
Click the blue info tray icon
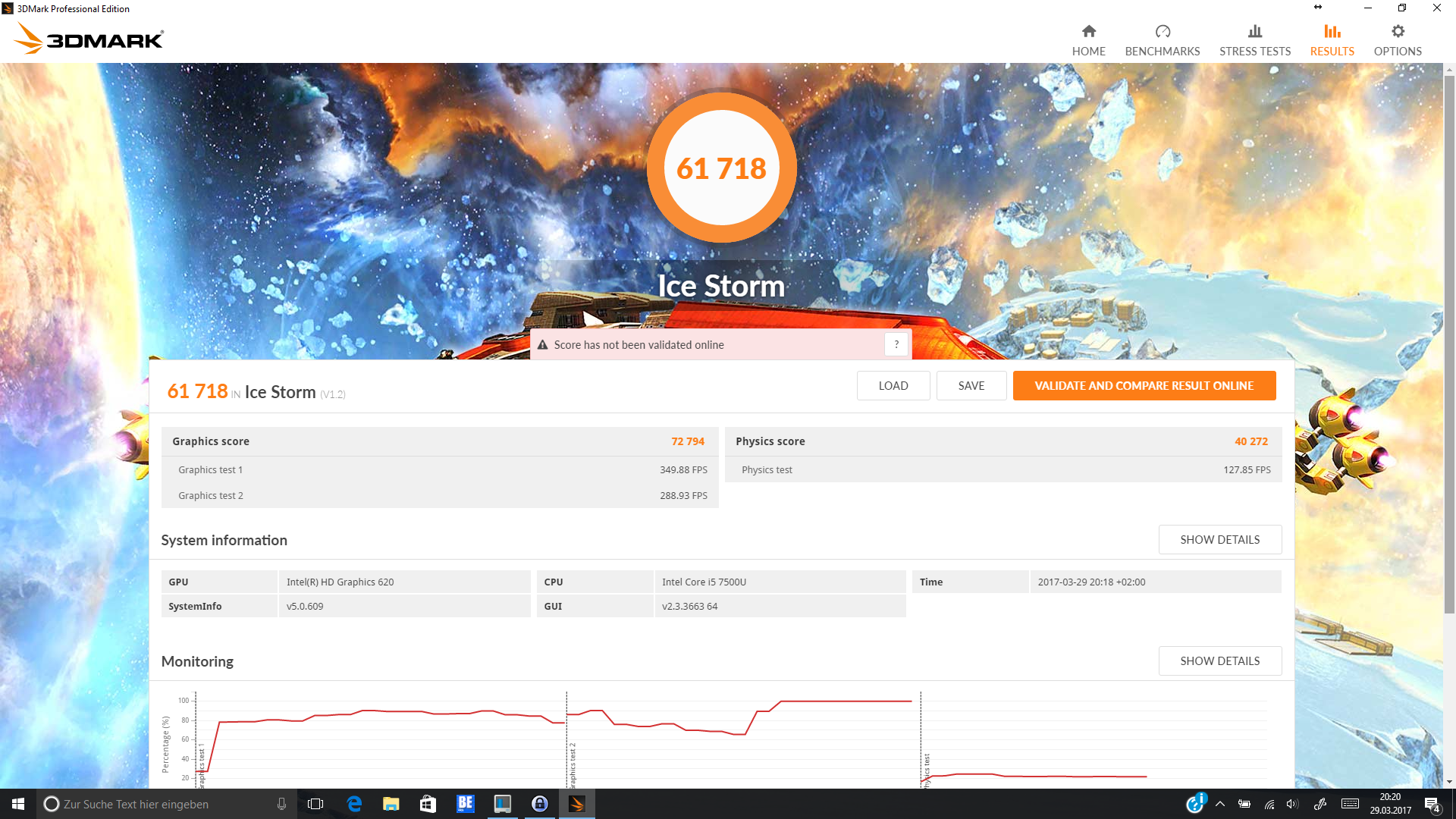pyautogui.click(x=1196, y=802)
